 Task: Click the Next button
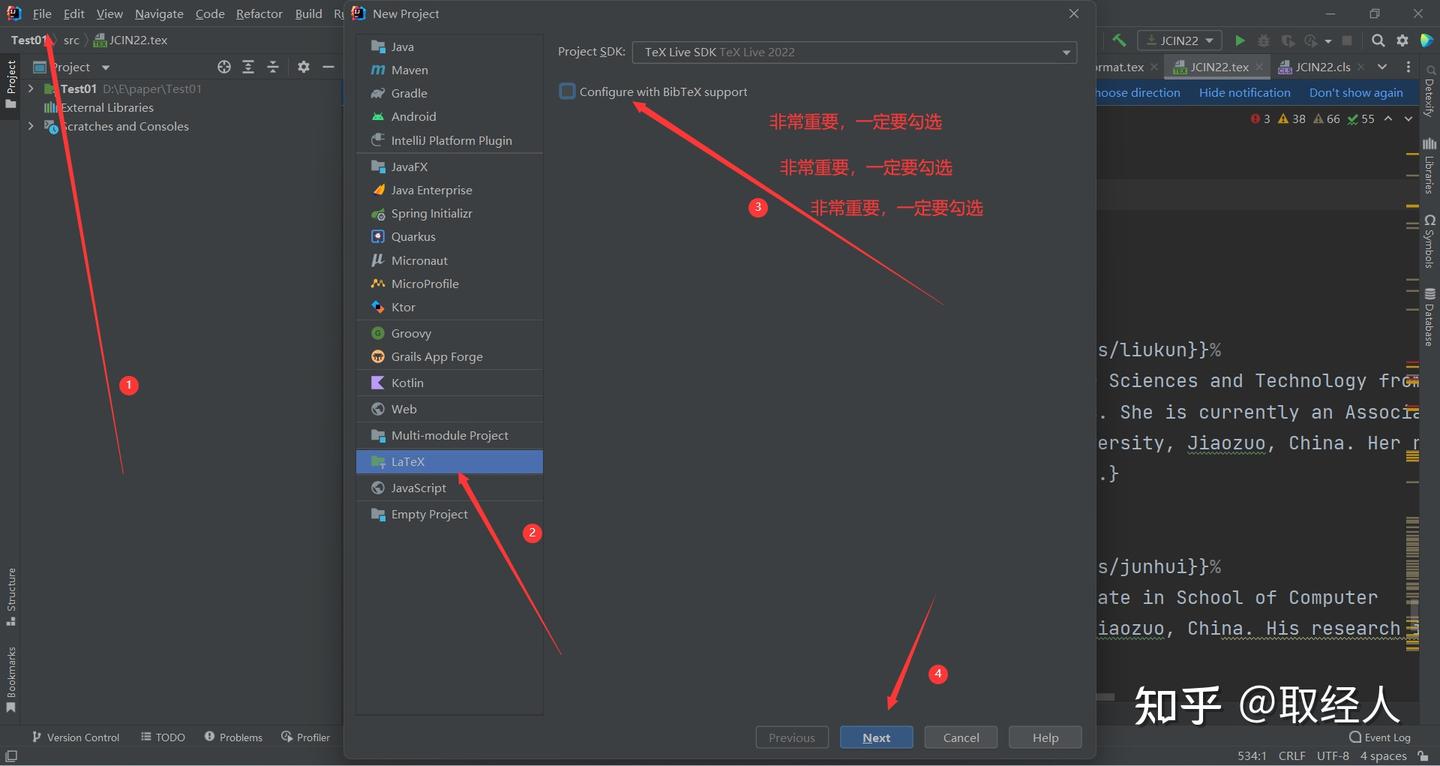876,737
